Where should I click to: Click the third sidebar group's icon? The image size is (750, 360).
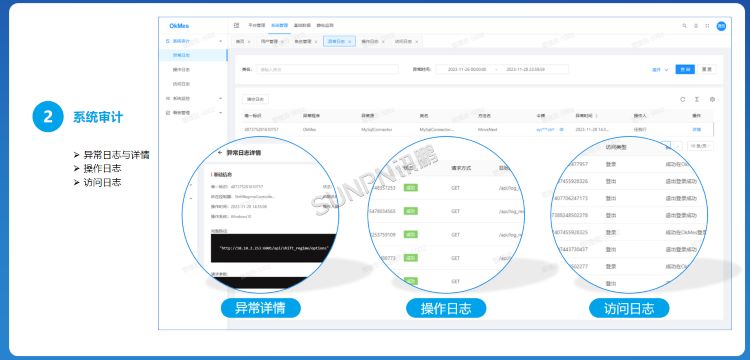(x=167, y=113)
